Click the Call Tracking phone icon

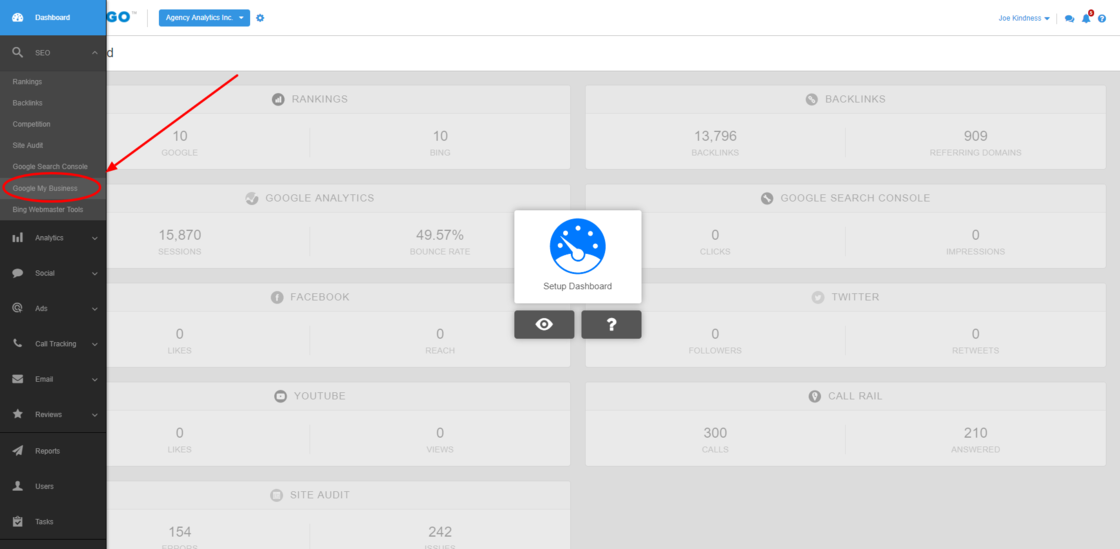pyautogui.click(x=18, y=343)
